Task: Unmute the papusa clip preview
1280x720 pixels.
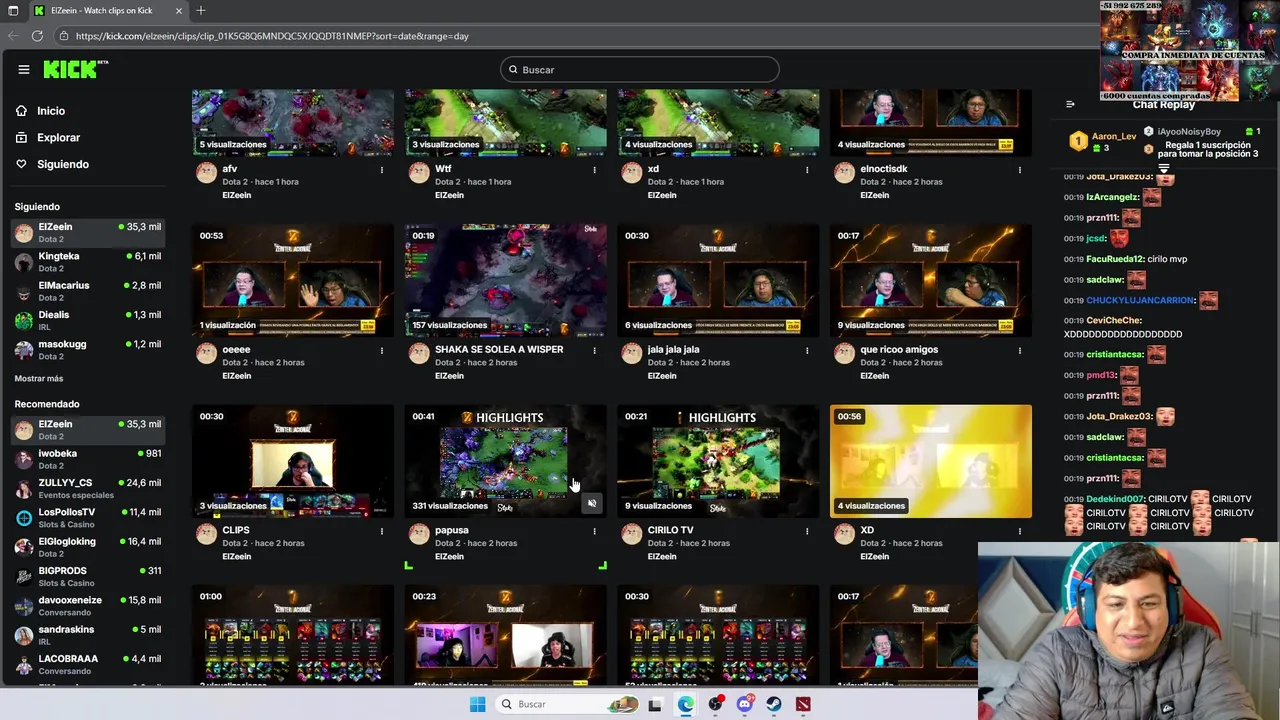Action: [x=592, y=504]
